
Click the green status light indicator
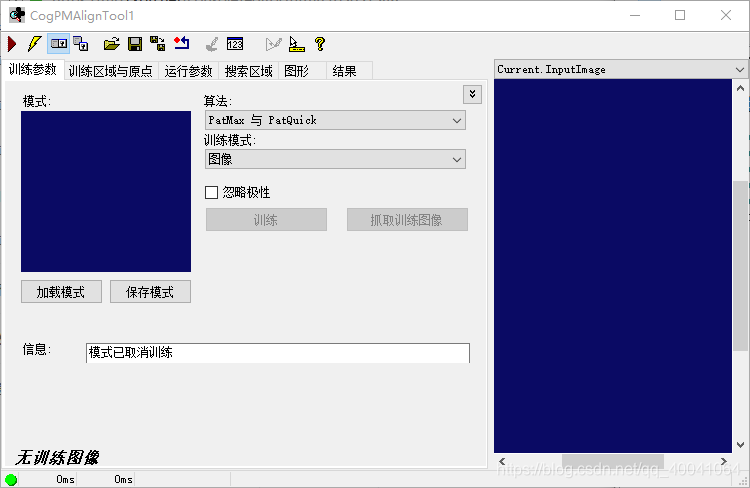click(x=11, y=479)
